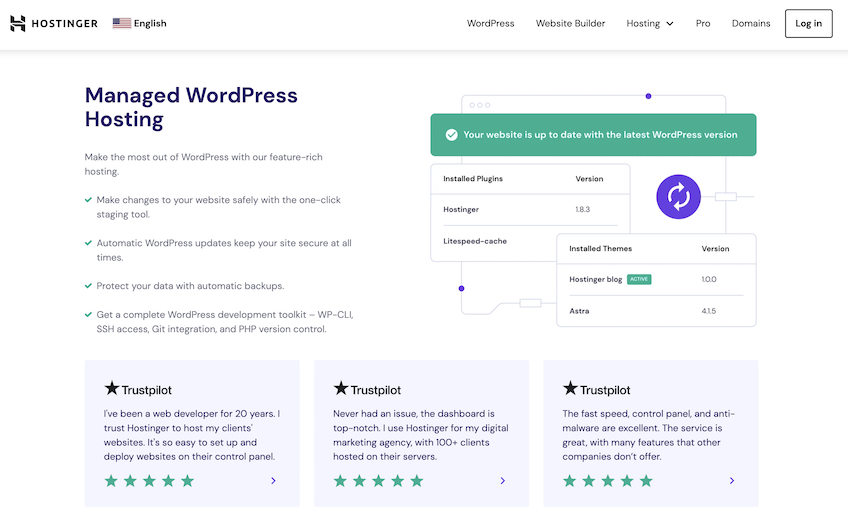Click the purple refresh sync icon
The width and height of the screenshot is (848, 530).
pos(678,196)
